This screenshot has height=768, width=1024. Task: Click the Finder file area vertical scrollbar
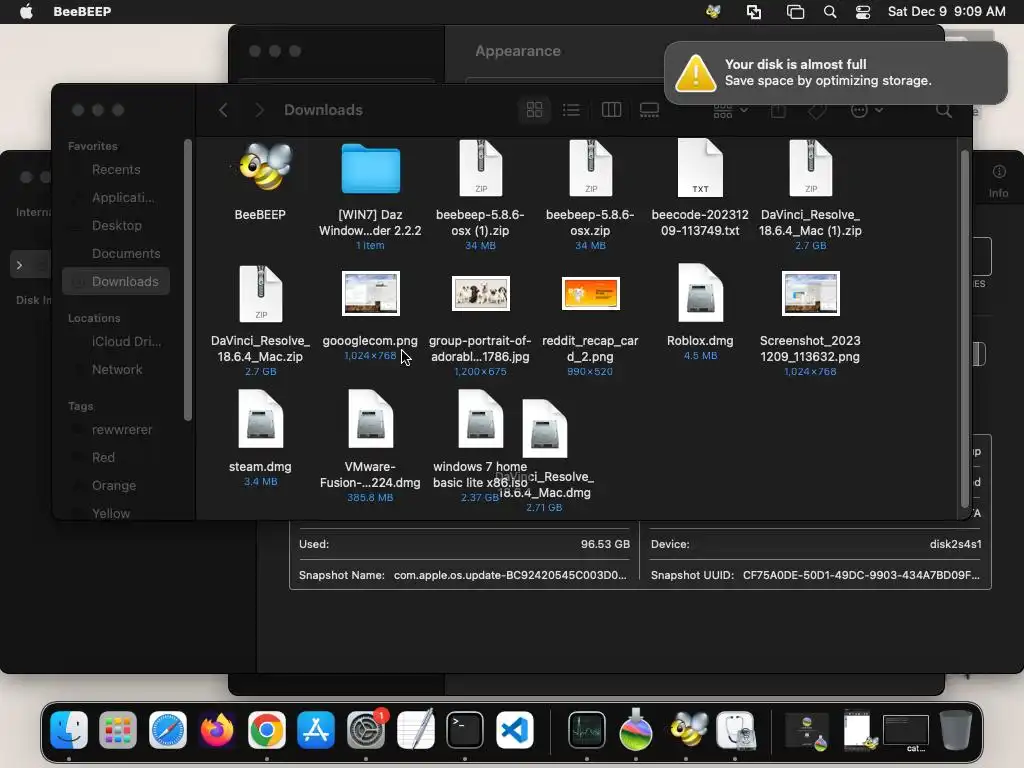coord(965,328)
